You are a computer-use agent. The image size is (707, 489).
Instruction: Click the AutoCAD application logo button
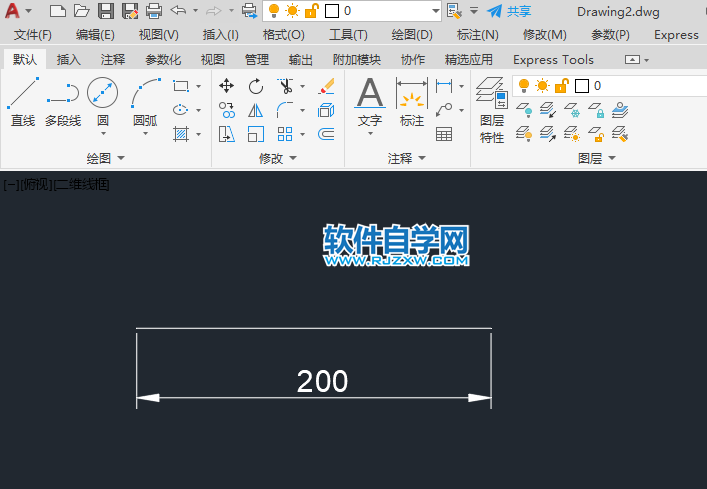[12, 11]
